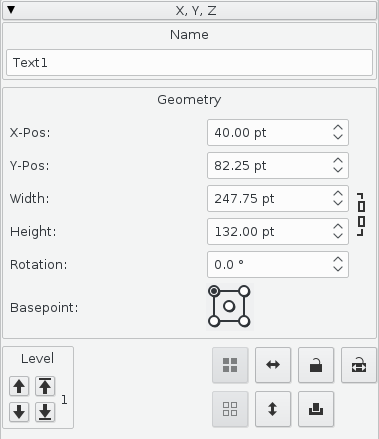Toggle the enable printing icon
The image size is (379, 439).
[x=316, y=409]
